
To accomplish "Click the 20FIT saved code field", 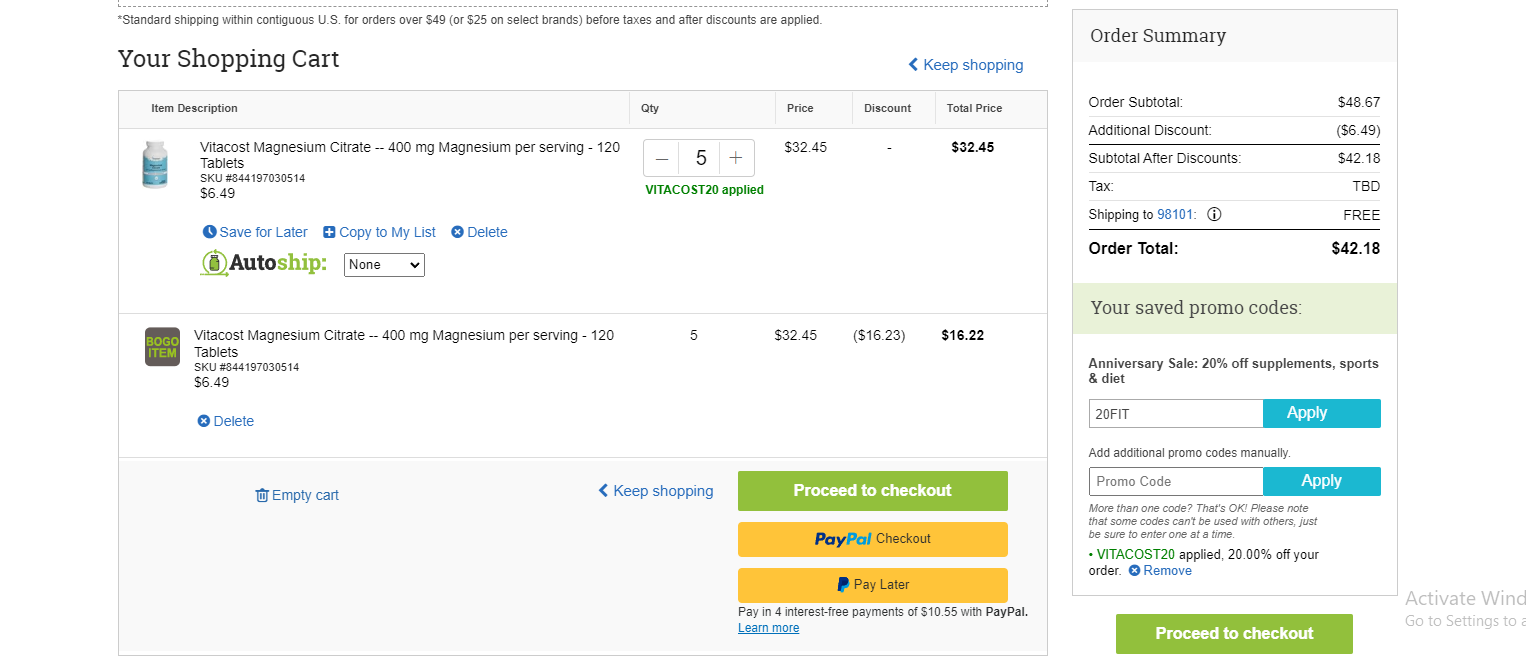I will coord(1176,413).
